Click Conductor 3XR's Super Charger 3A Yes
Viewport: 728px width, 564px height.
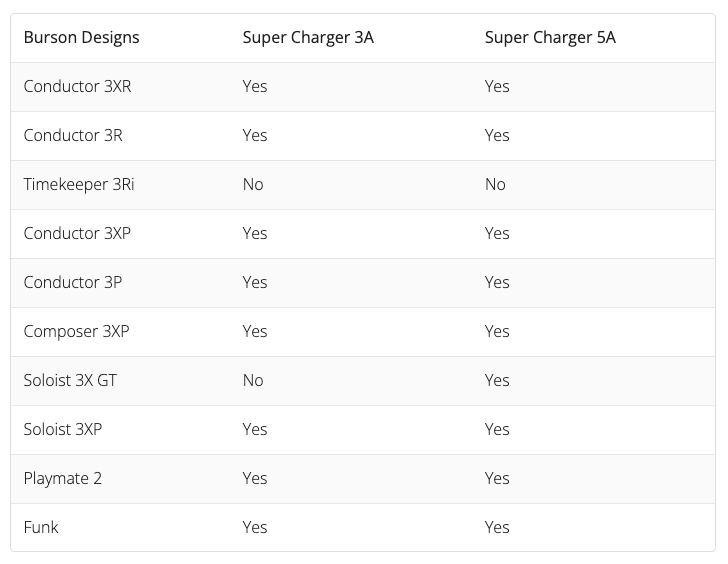click(x=255, y=87)
